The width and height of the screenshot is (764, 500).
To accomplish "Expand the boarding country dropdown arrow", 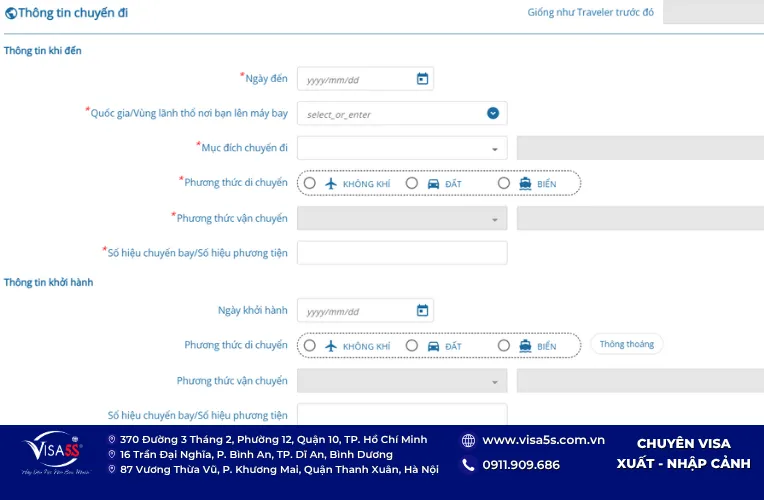I will pos(493,113).
